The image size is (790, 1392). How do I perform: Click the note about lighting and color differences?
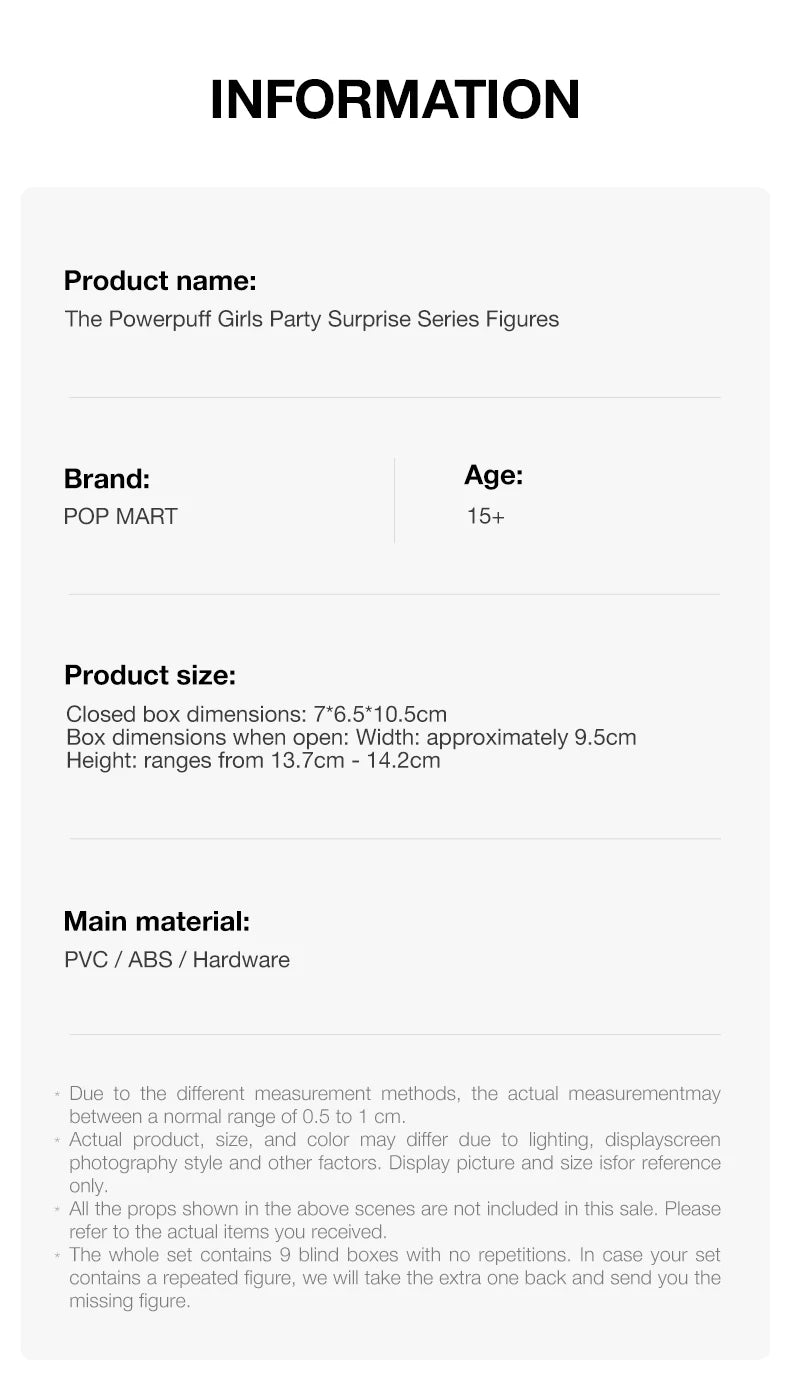pos(394,1162)
